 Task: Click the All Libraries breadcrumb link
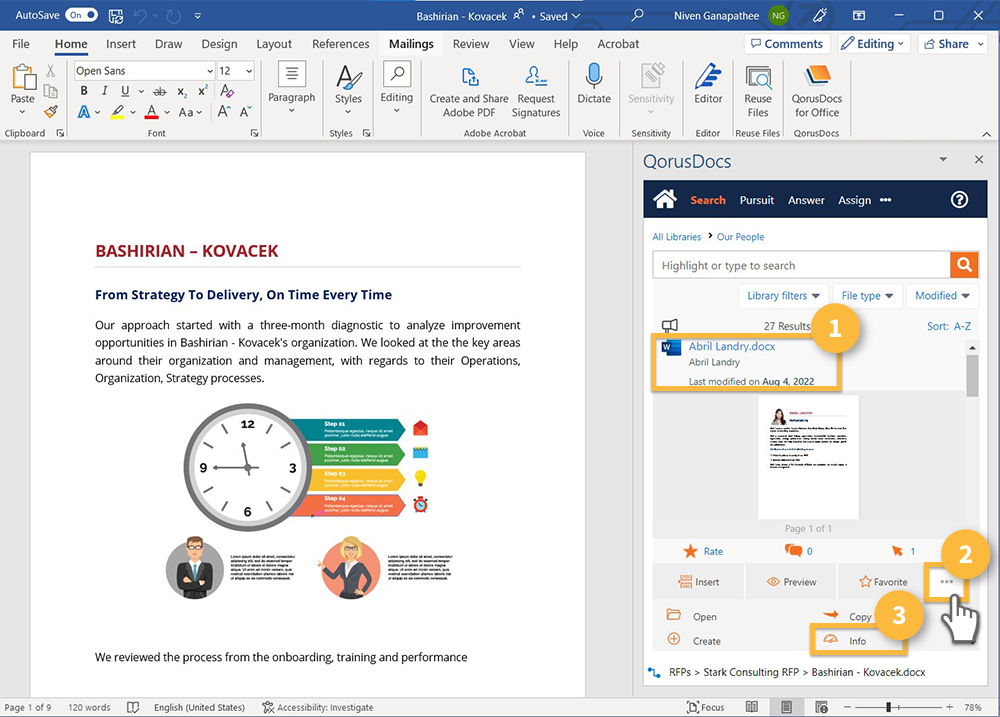click(x=676, y=237)
